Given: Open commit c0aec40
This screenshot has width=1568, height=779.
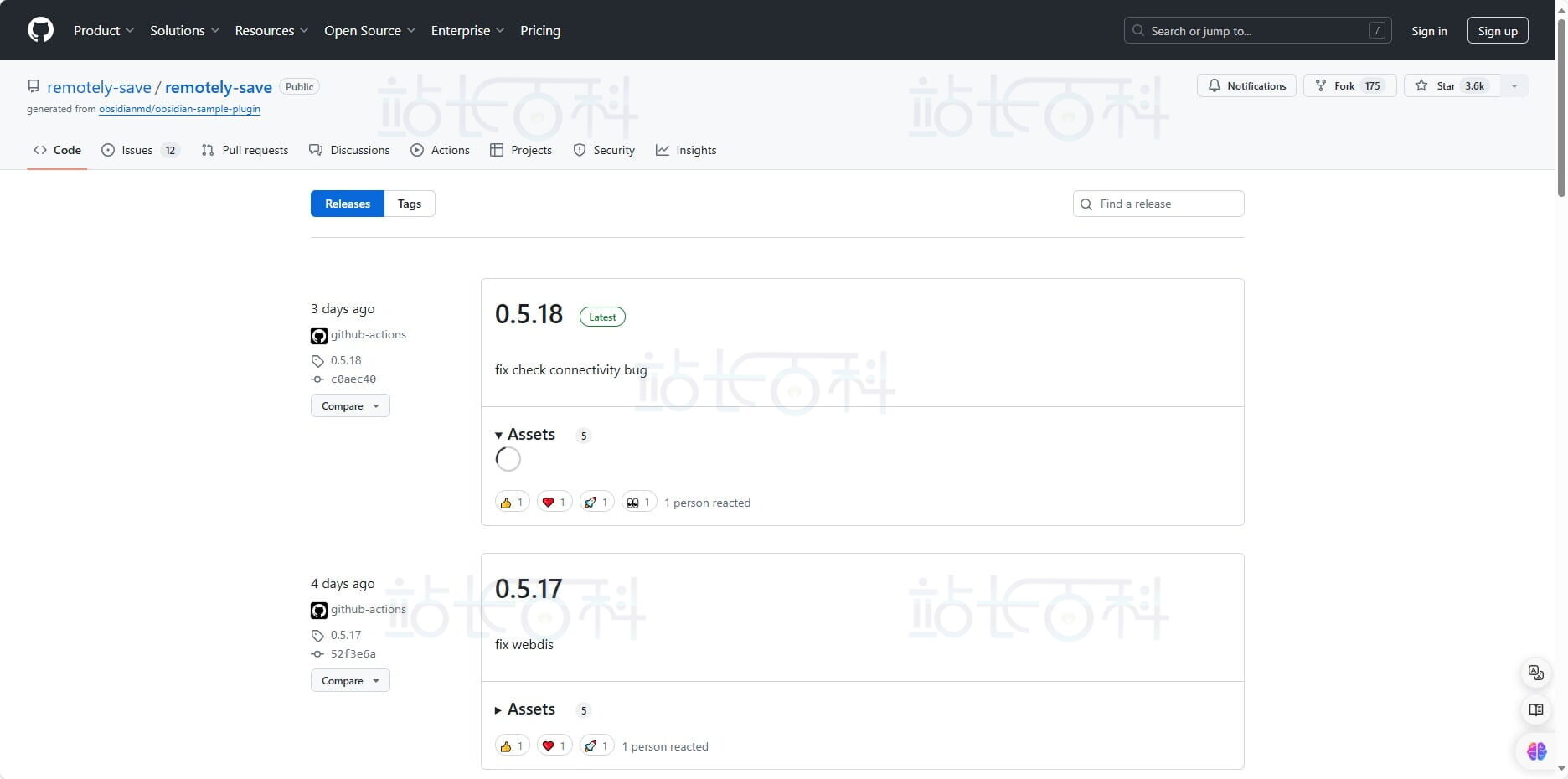Looking at the screenshot, I should tap(353, 379).
